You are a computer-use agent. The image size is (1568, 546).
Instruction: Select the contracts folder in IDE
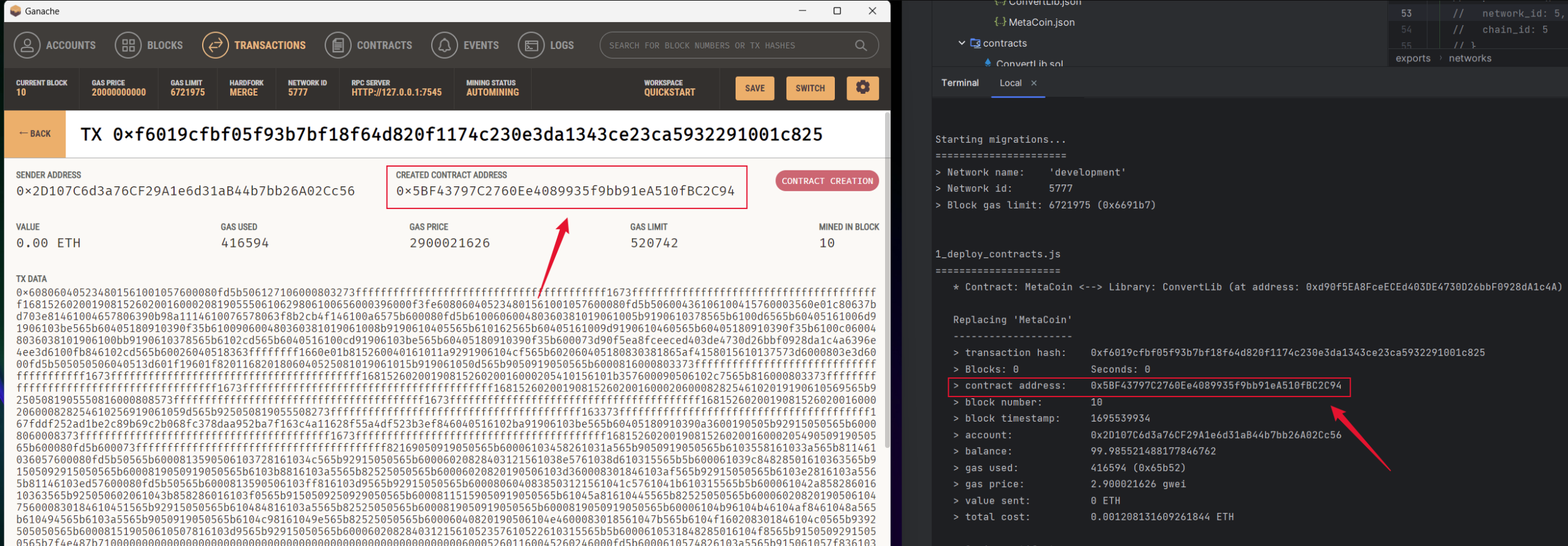[x=1005, y=43]
